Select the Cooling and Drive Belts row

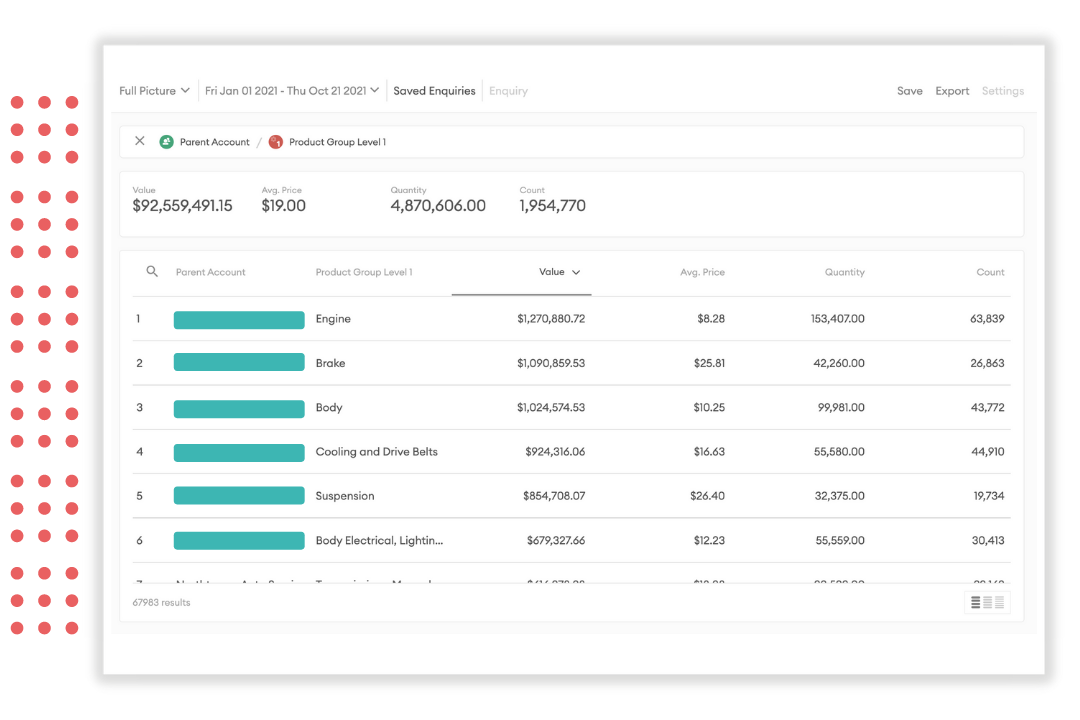point(376,452)
